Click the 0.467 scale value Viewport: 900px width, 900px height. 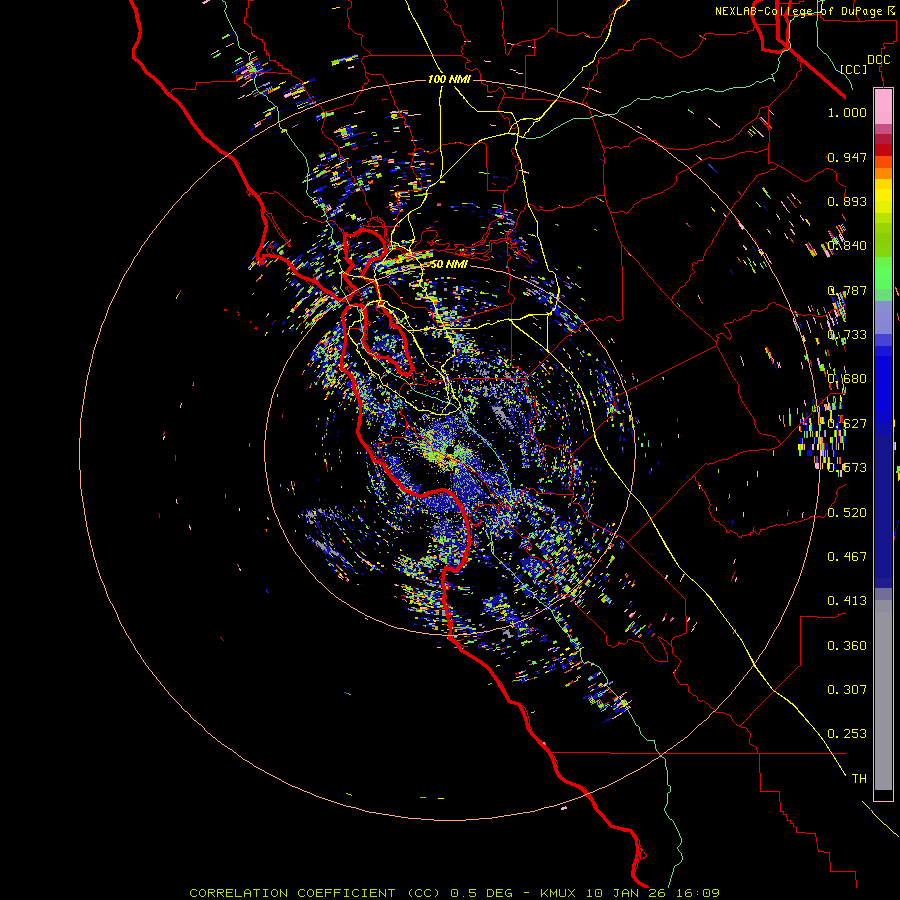click(x=847, y=557)
